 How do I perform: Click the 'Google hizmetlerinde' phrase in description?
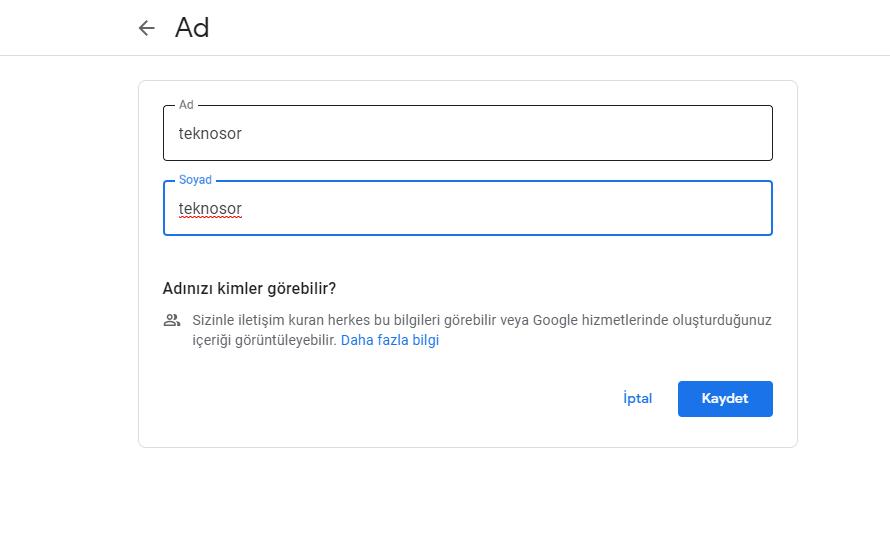pyautogui.click(x=600, y=321)
